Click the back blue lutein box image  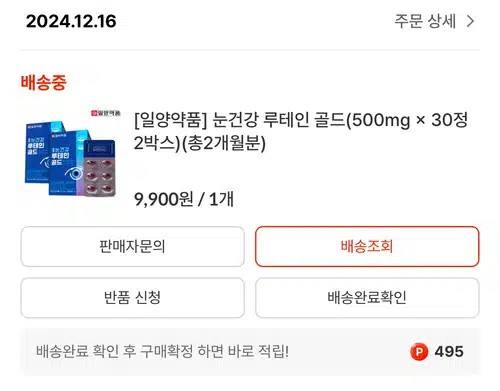pyautogui.click(x=38, y=152)
